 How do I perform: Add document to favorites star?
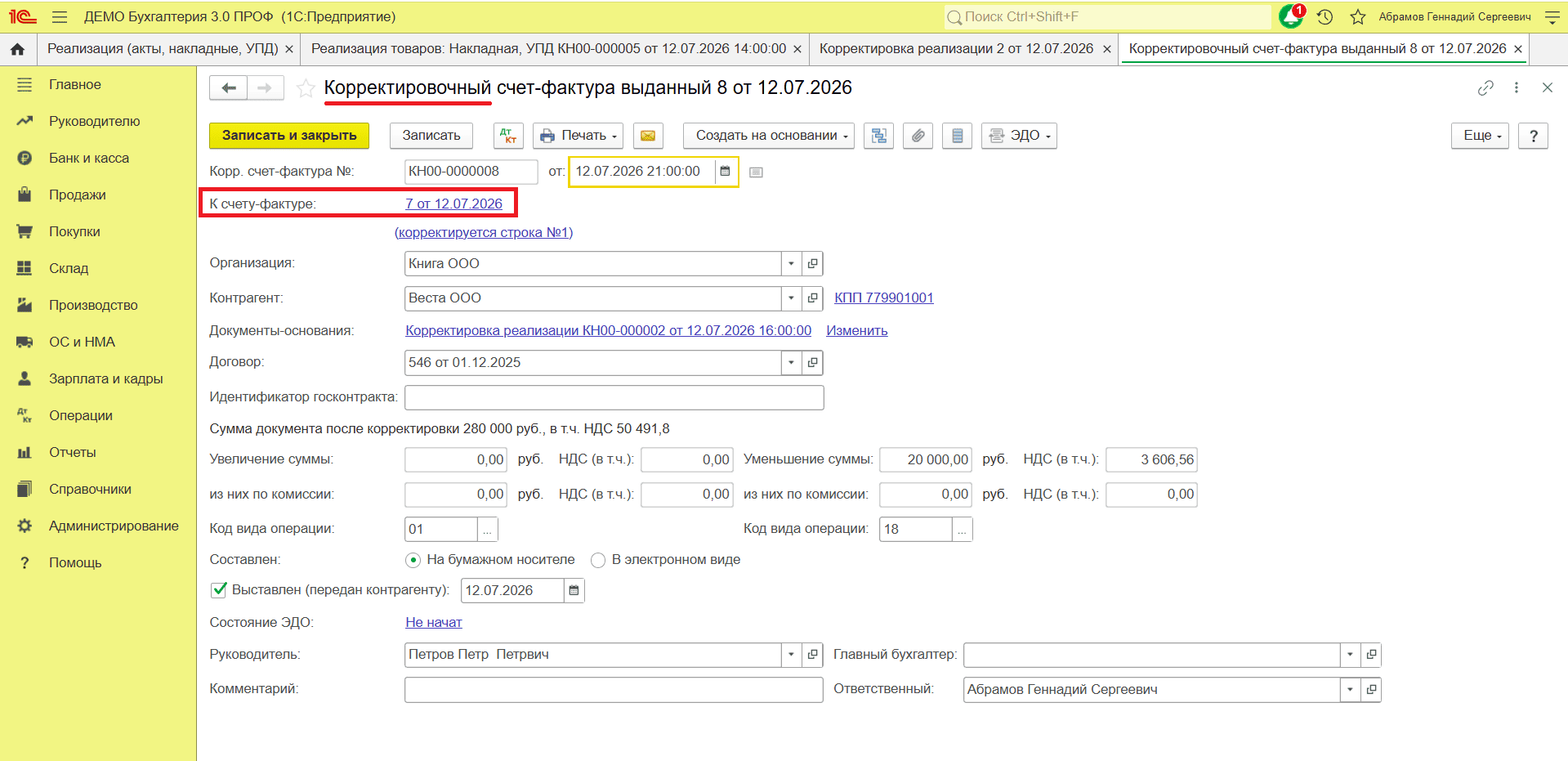click(x=306, y=88)
